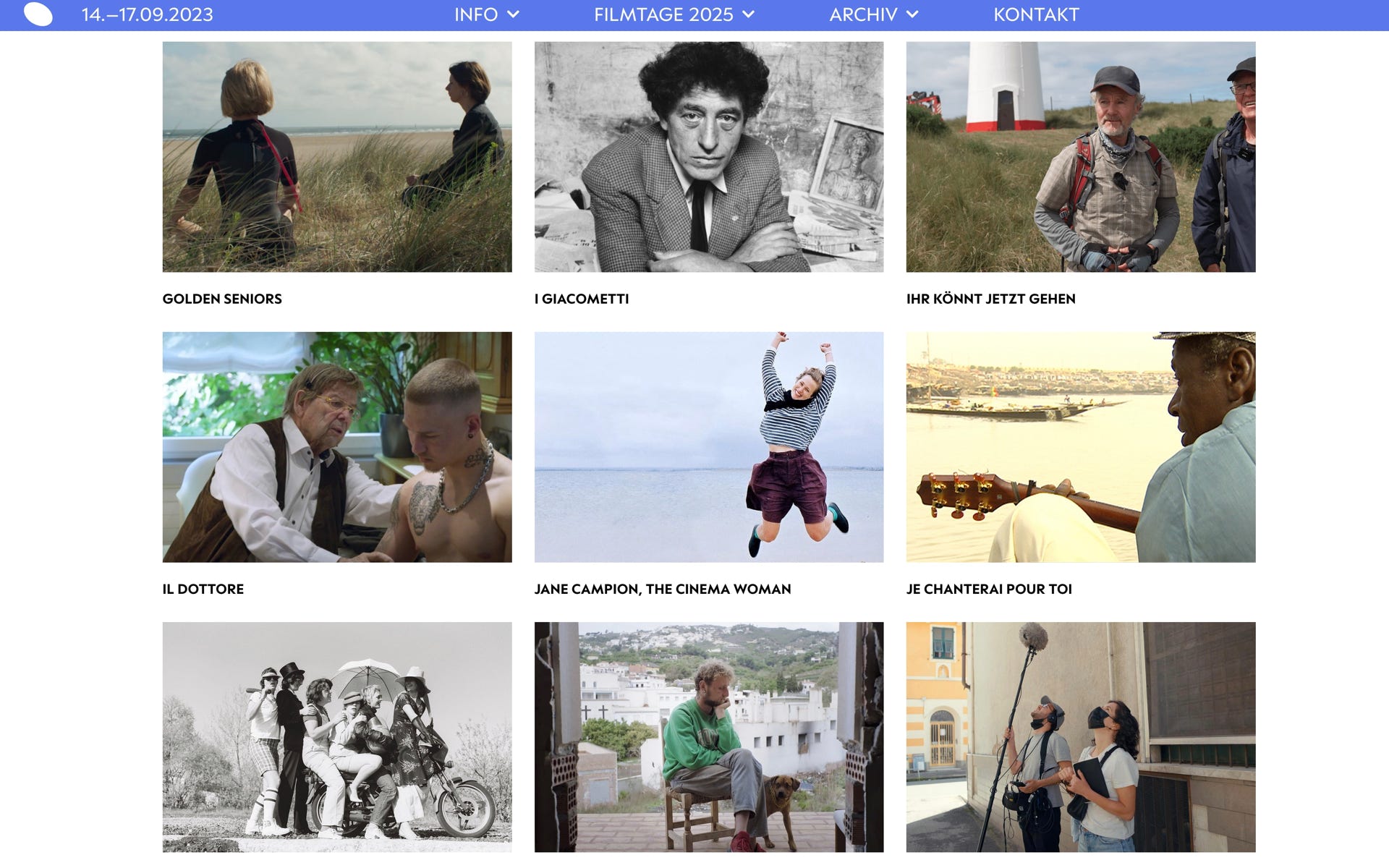
Task: Expand the INFO menu chevron
Action: [x=513, y=14]
